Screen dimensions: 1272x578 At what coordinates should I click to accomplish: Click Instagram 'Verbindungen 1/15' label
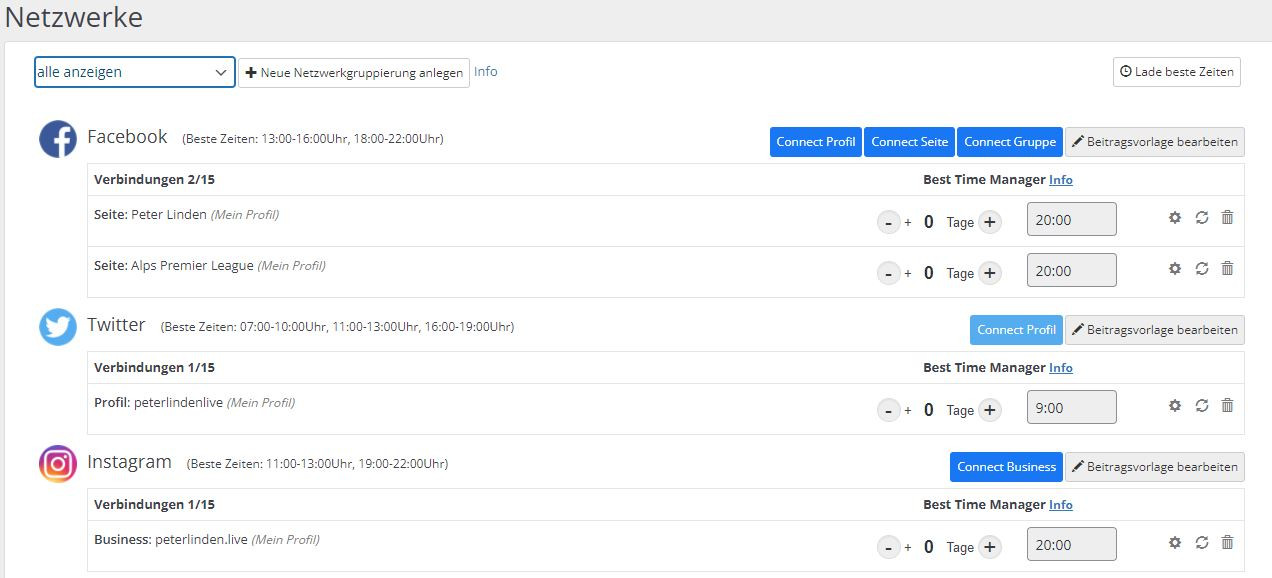coord(154,505)
